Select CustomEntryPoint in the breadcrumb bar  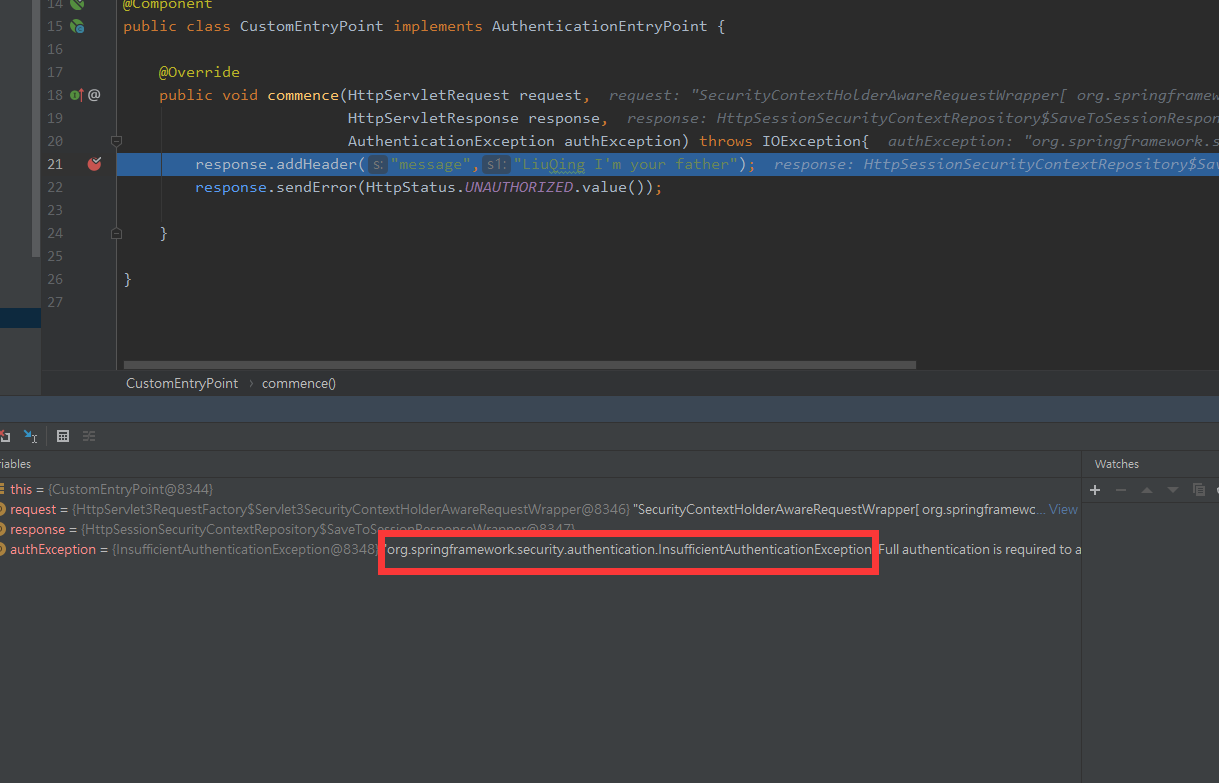click(182, 383)
